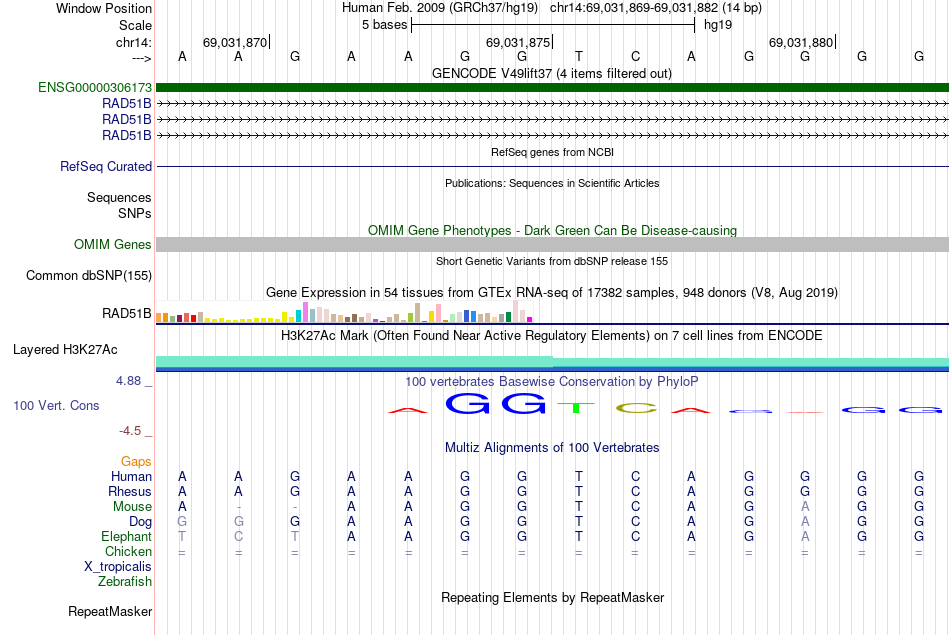Click the Window Position label
The height and width of the screenshot is (635, 950).
[x=104, y=8]
